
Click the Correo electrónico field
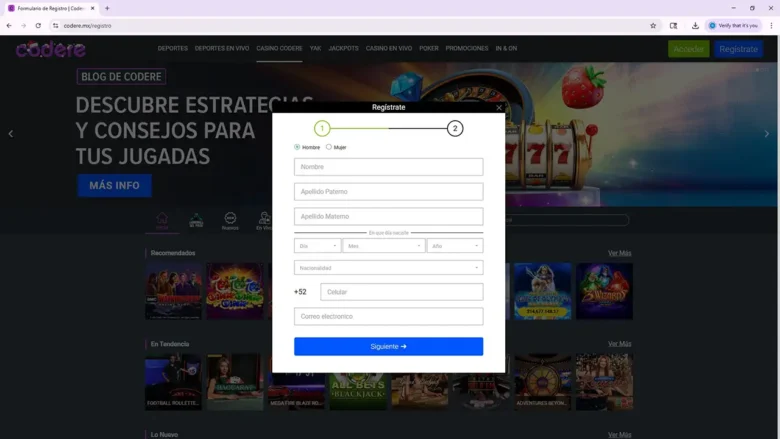pos(389,316)
